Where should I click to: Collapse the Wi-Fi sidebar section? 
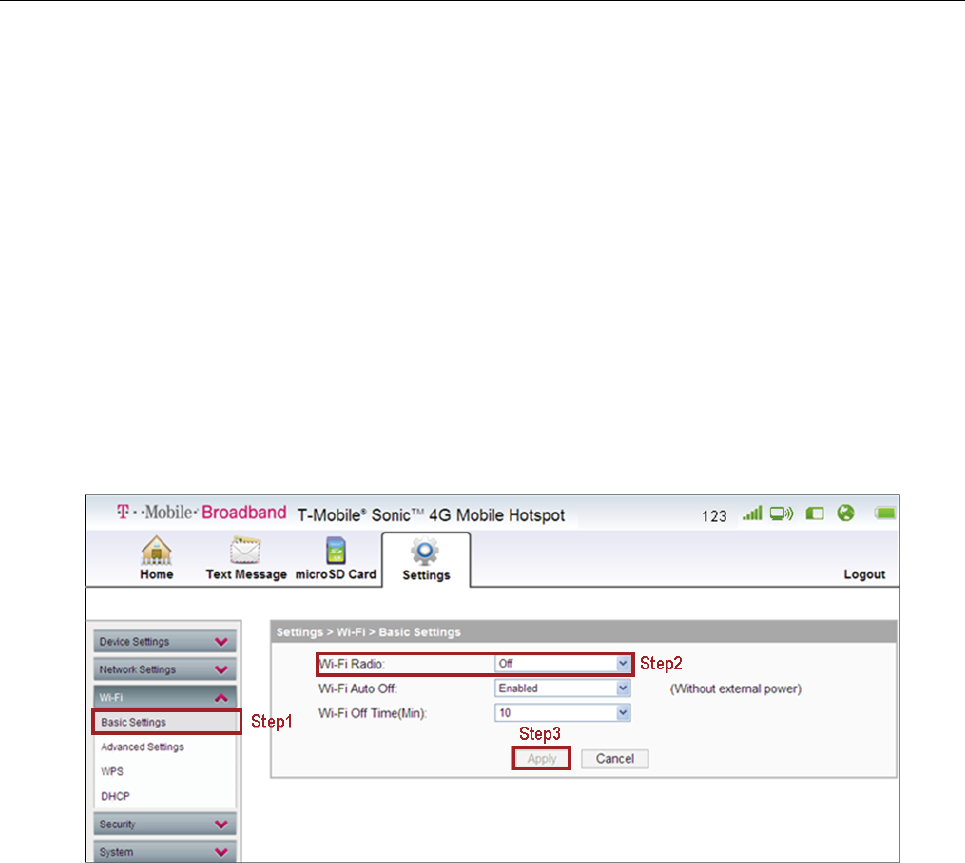pyautogui.click(x=165, y=697)
